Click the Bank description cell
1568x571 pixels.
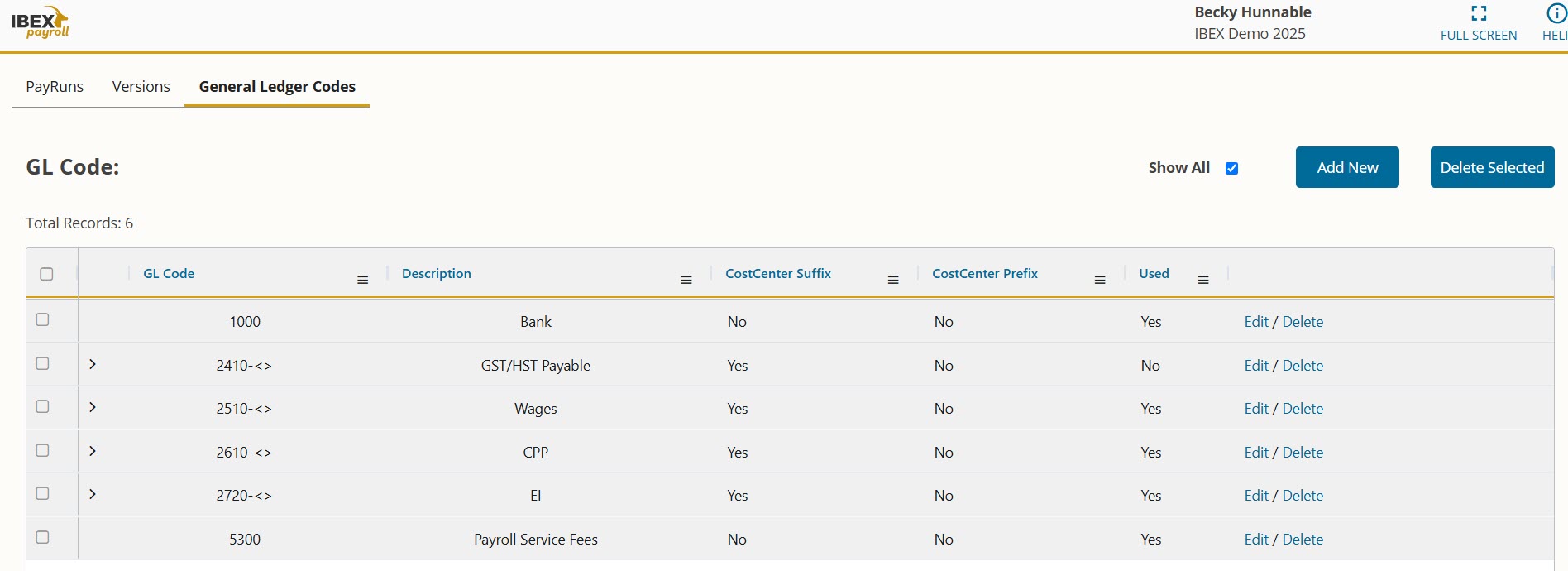pos(536,322)
